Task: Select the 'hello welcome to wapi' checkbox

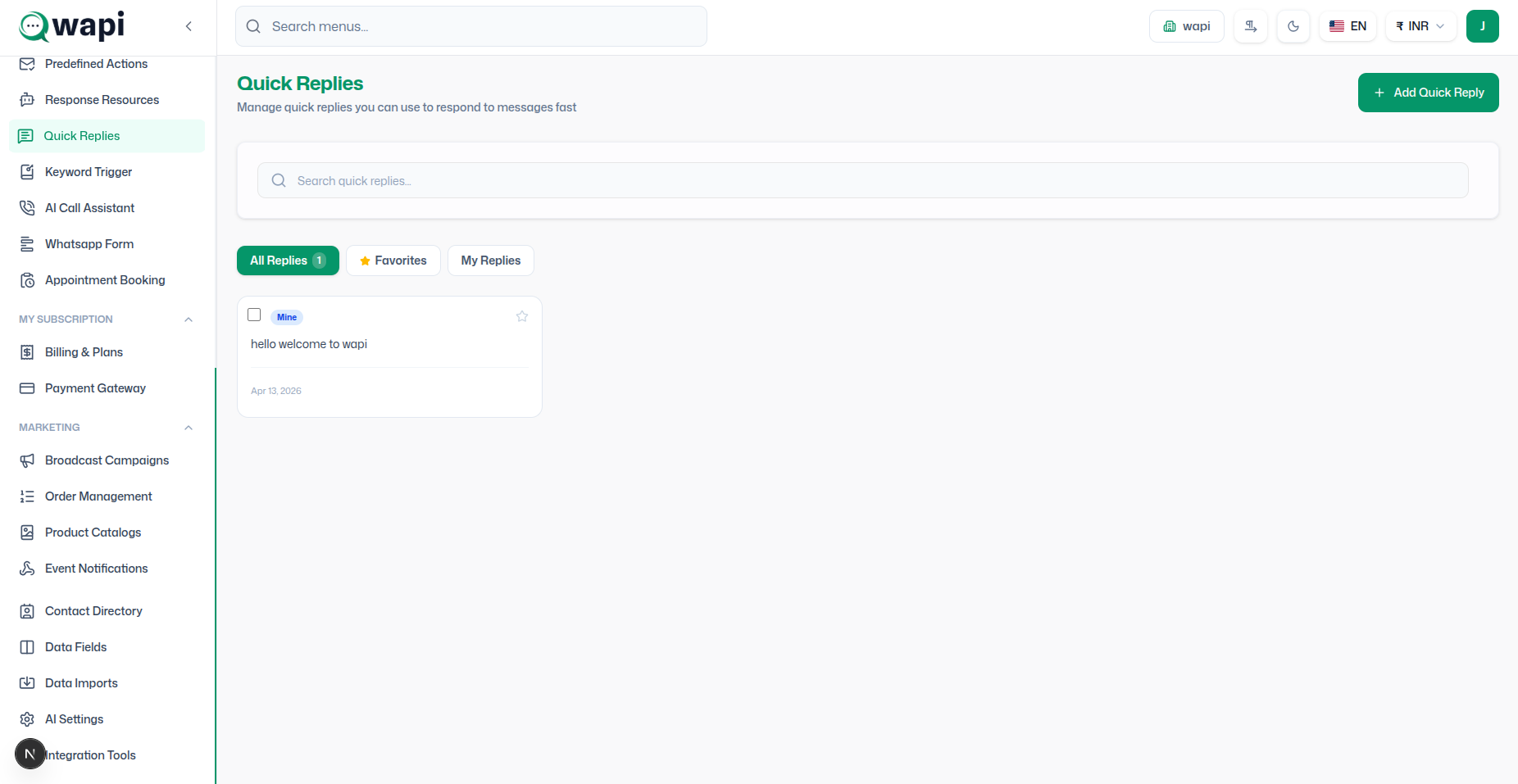Action: point(254,315)
